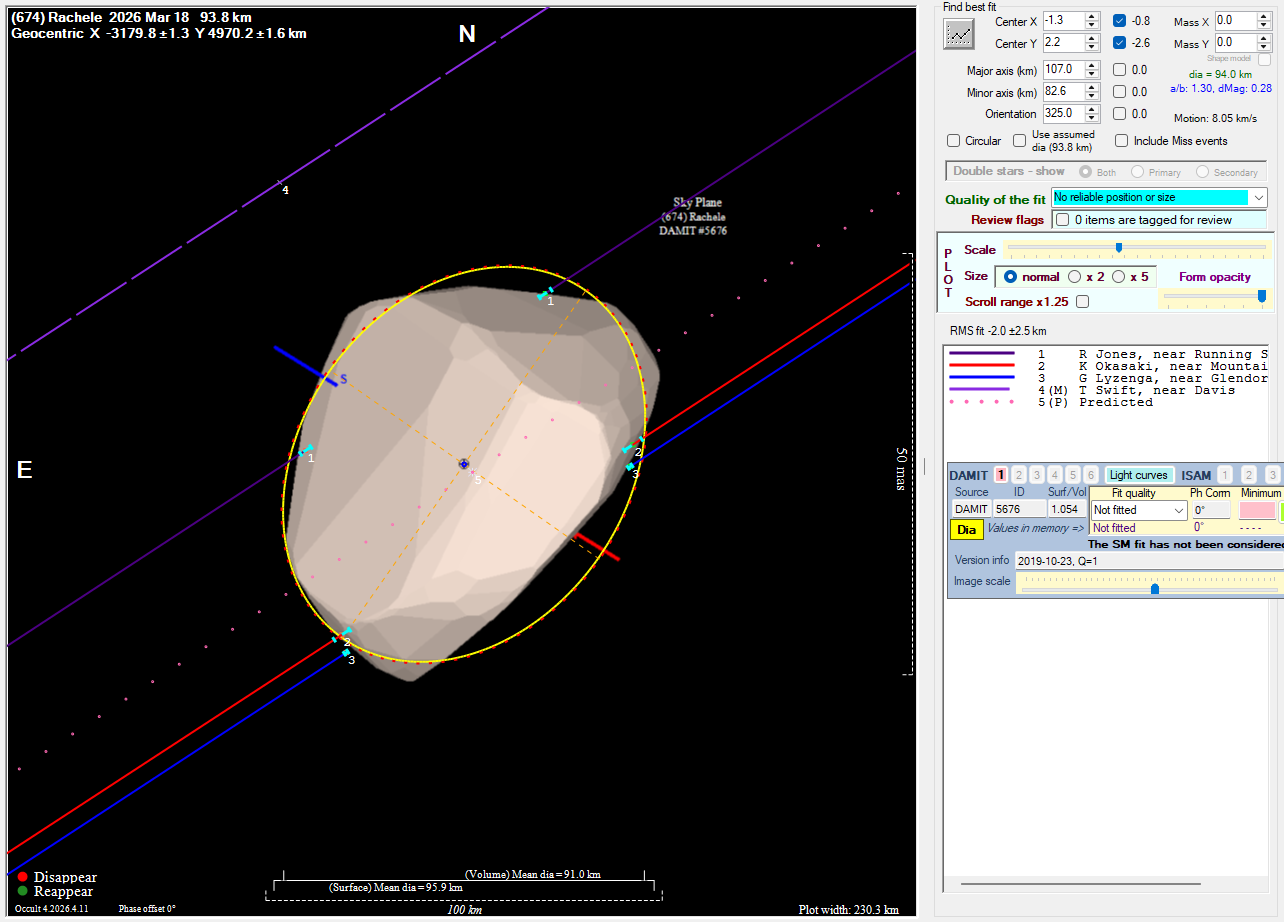Select DAMIT model number 1
This screenshot has width=1284, height=922.
coord(1001,475)
